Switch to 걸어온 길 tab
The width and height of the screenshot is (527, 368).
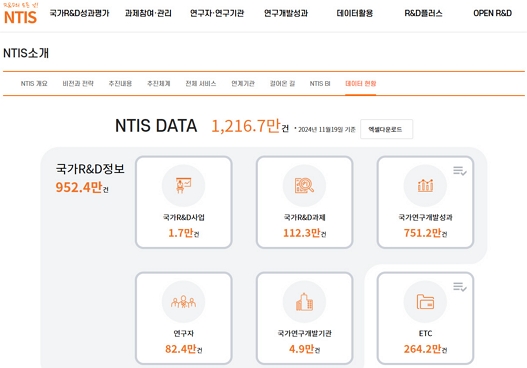(x=282, y=84)
